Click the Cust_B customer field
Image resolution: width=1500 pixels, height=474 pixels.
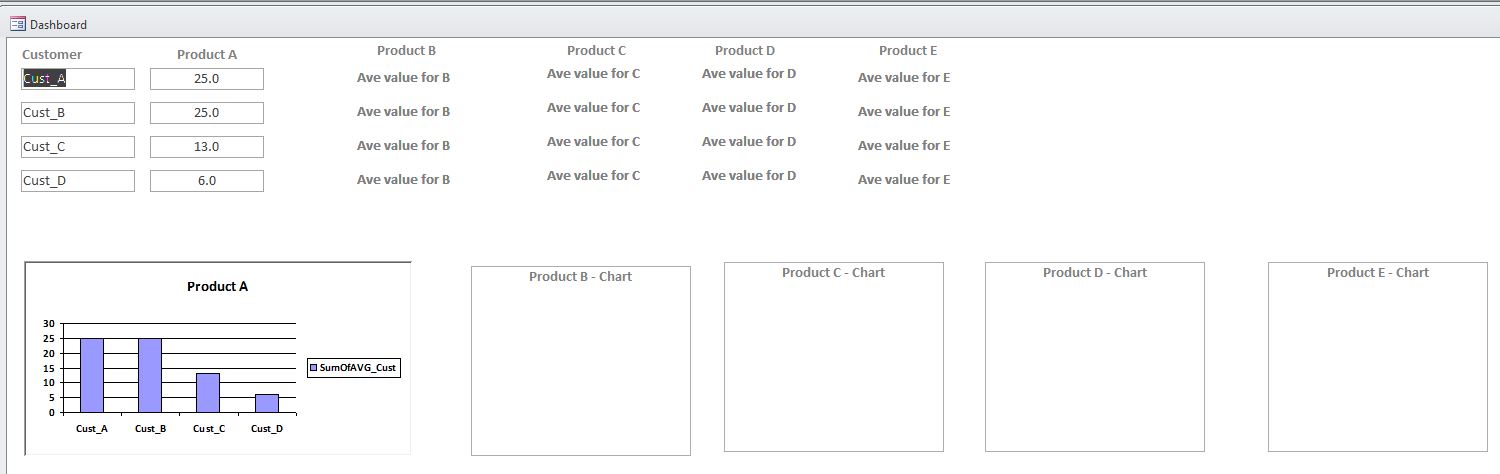tap(78, 113)
